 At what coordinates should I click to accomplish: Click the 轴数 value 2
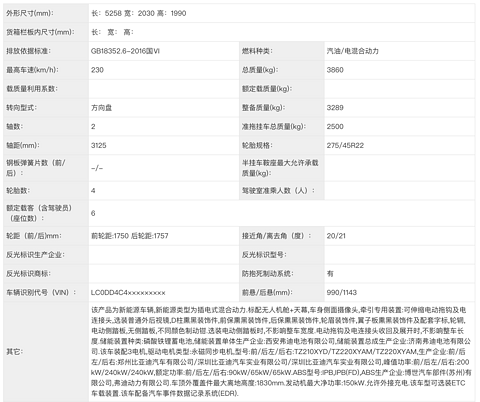click(x=93, y=127)
